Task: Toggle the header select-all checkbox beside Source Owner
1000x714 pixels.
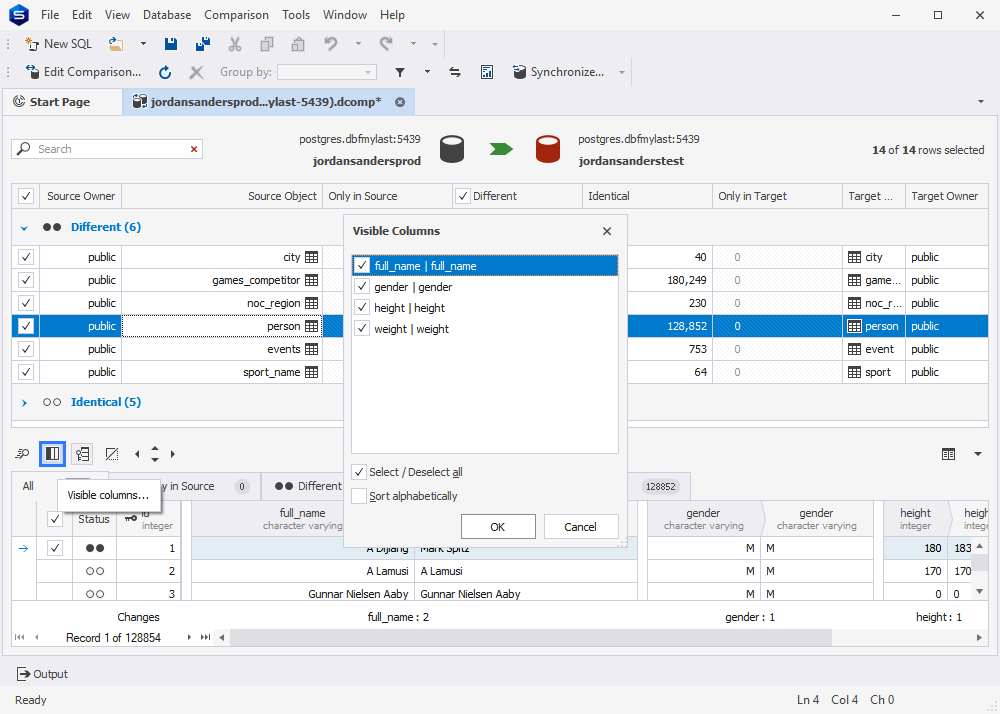Action: coord(26,196)
